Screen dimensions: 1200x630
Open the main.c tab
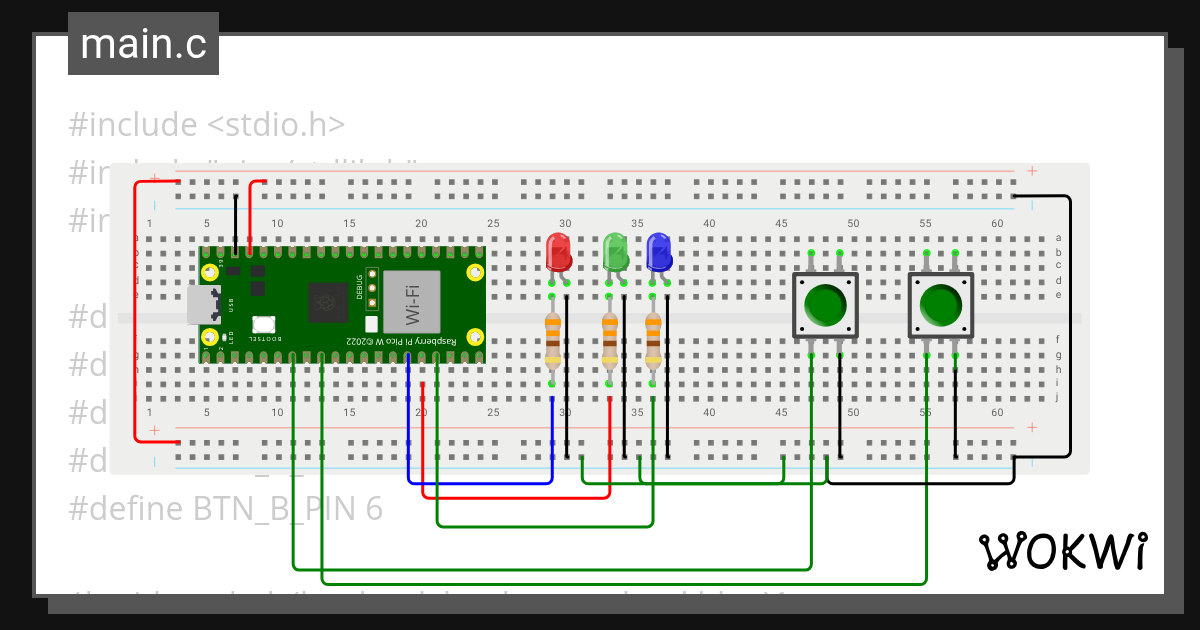coord(142,43)
